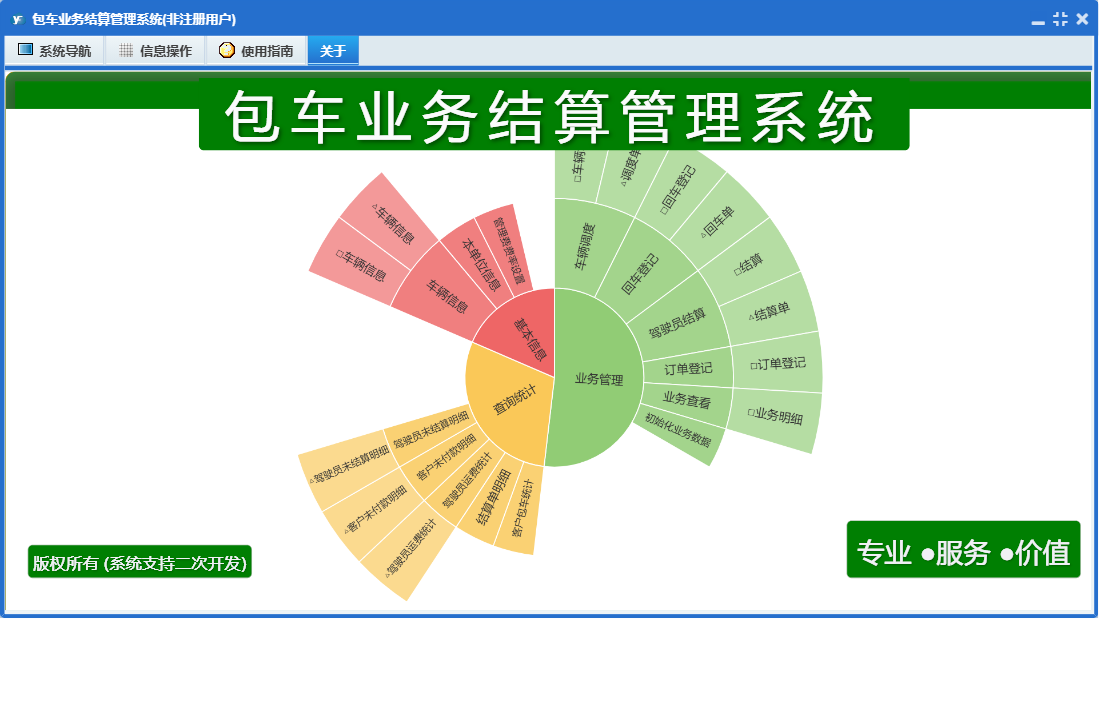The width and height of the screenshot is (1099, 723).
Task: Click the outer □结算 segment
Action: point(749,265)
